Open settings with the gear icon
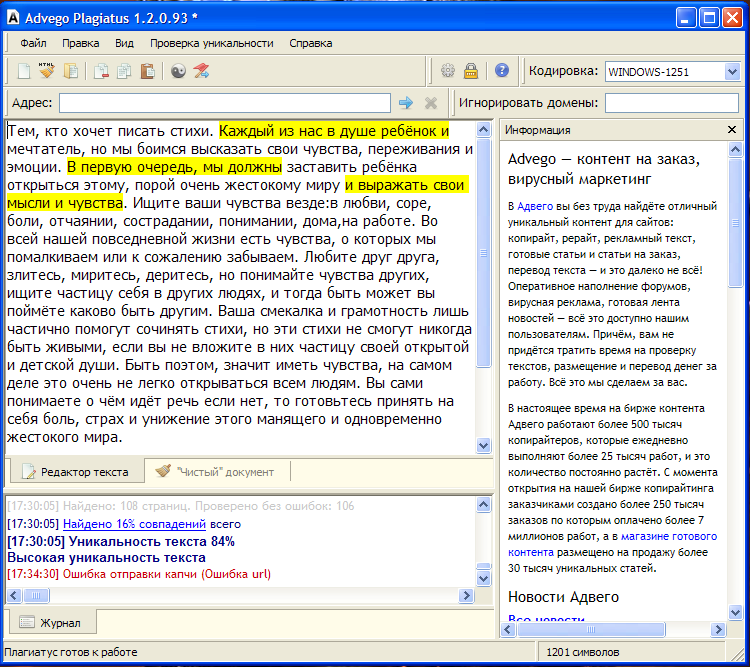The image size is (750, 667). 448,71
